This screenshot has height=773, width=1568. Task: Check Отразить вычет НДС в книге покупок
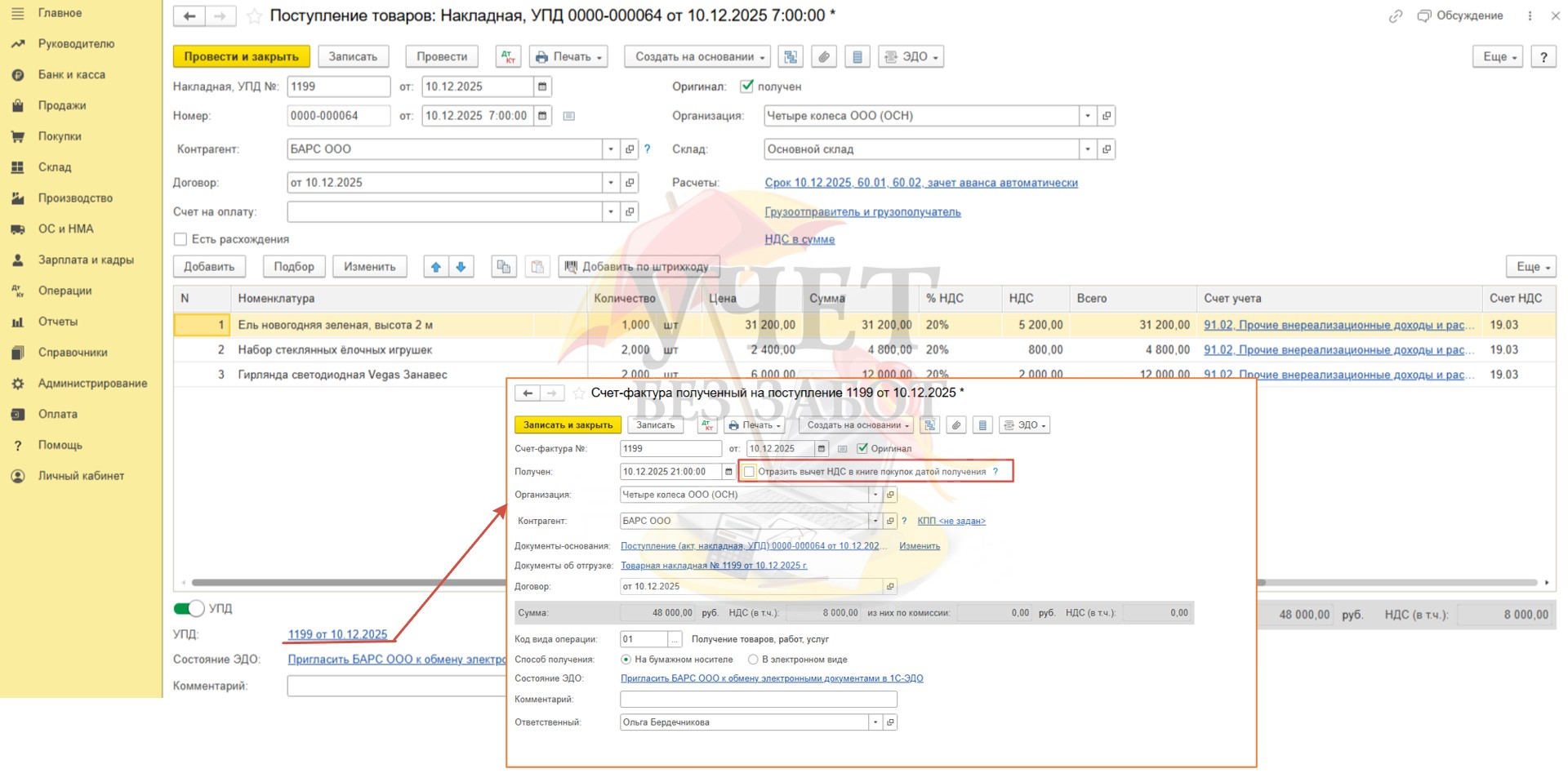[x=749, y=472]
